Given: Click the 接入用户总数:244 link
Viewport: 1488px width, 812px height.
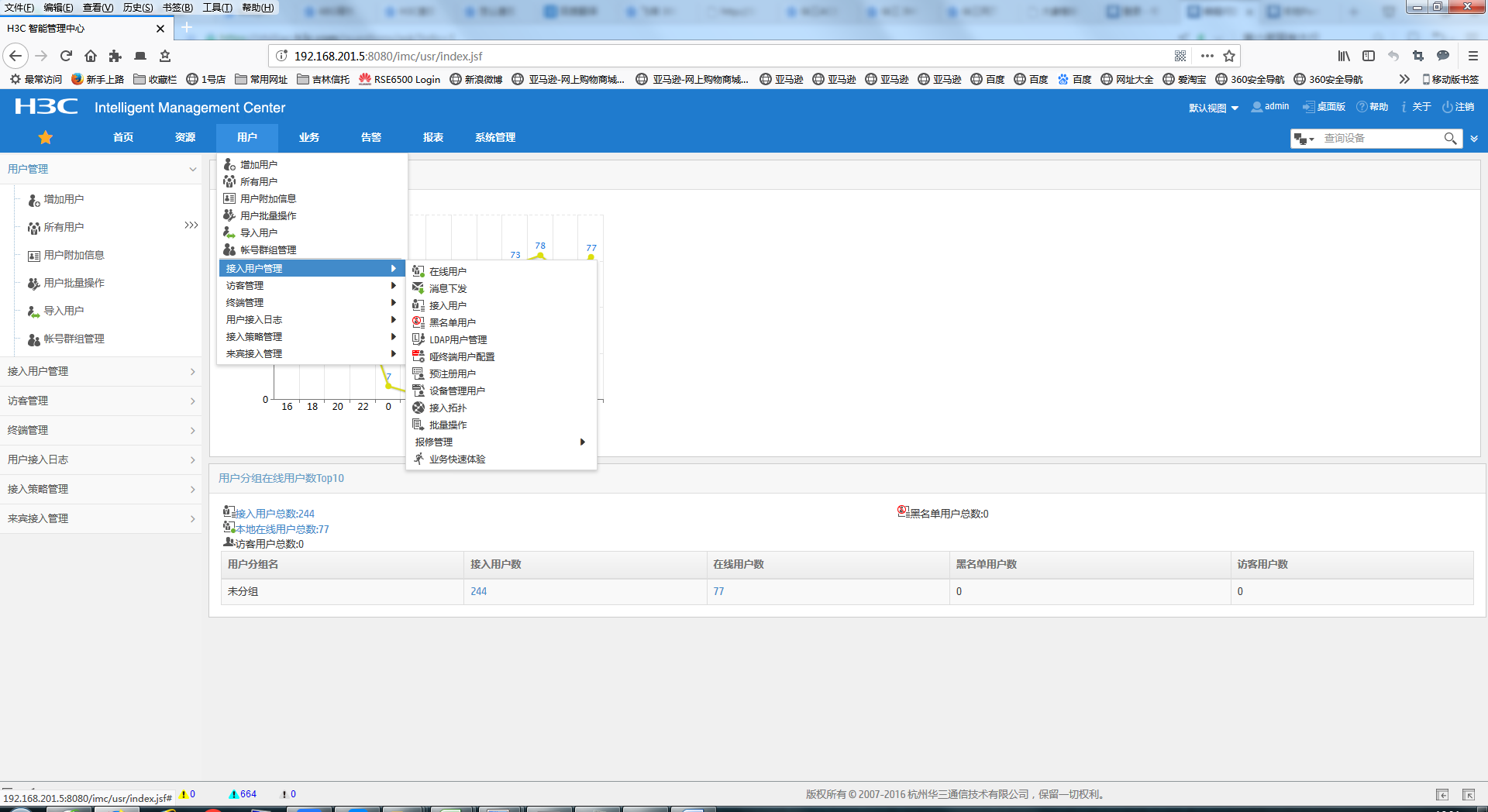Looking at the screenshot, I should click(275, 514).
